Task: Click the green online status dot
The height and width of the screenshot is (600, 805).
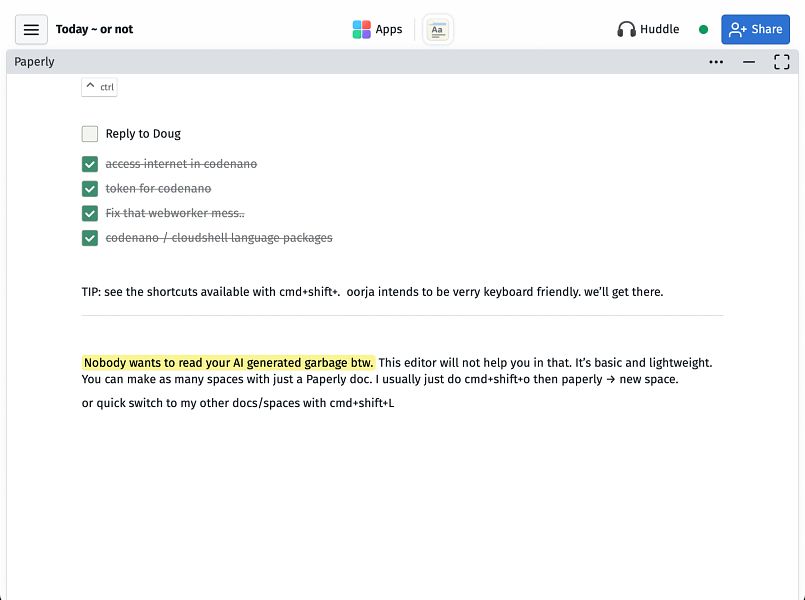Action: pyautogui.click(x=703, y=29)
